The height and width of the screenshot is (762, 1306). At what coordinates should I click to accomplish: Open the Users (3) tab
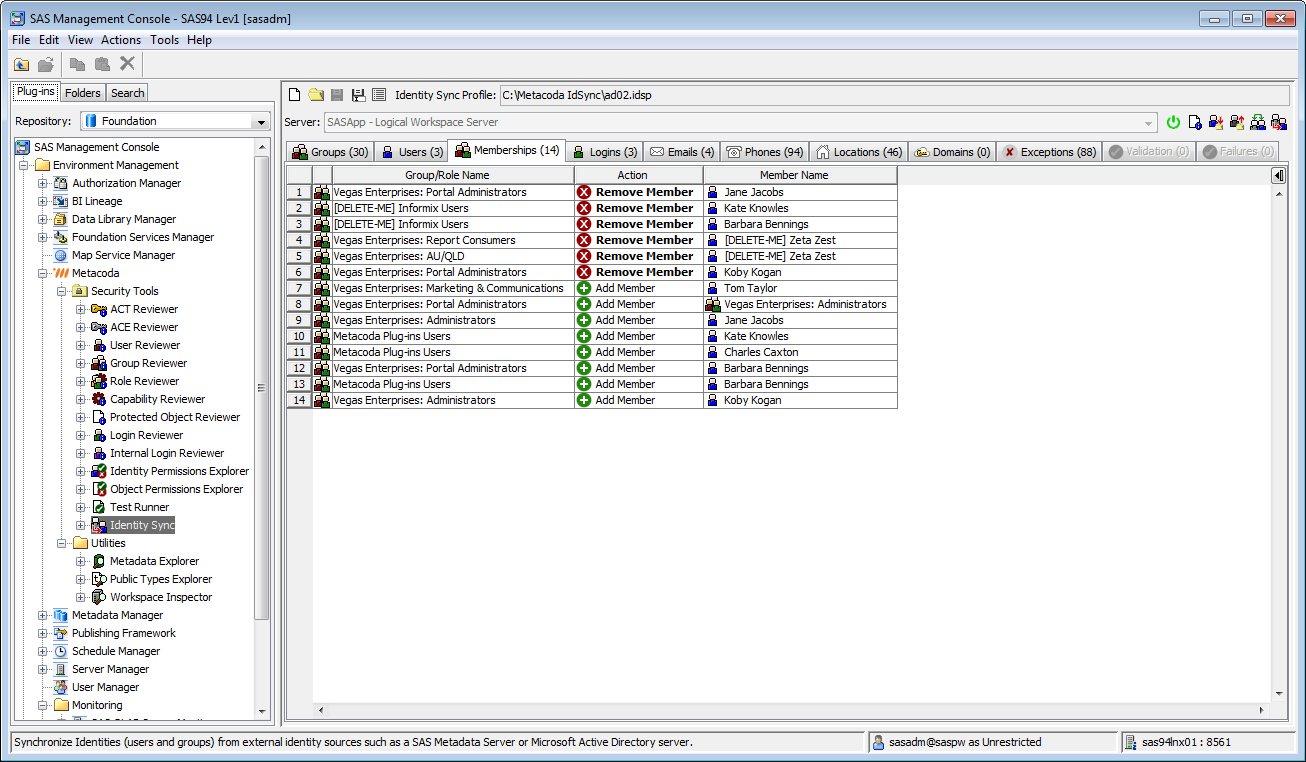[411, 152]
